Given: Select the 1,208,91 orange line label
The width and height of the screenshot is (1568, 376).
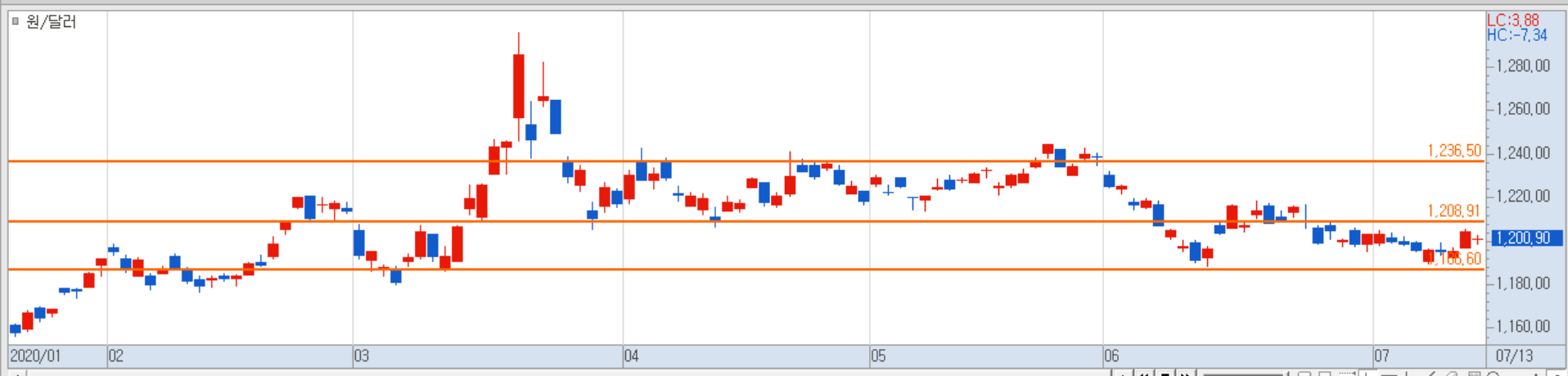Looking at the screenshot, I should (x=1453, y=211).
